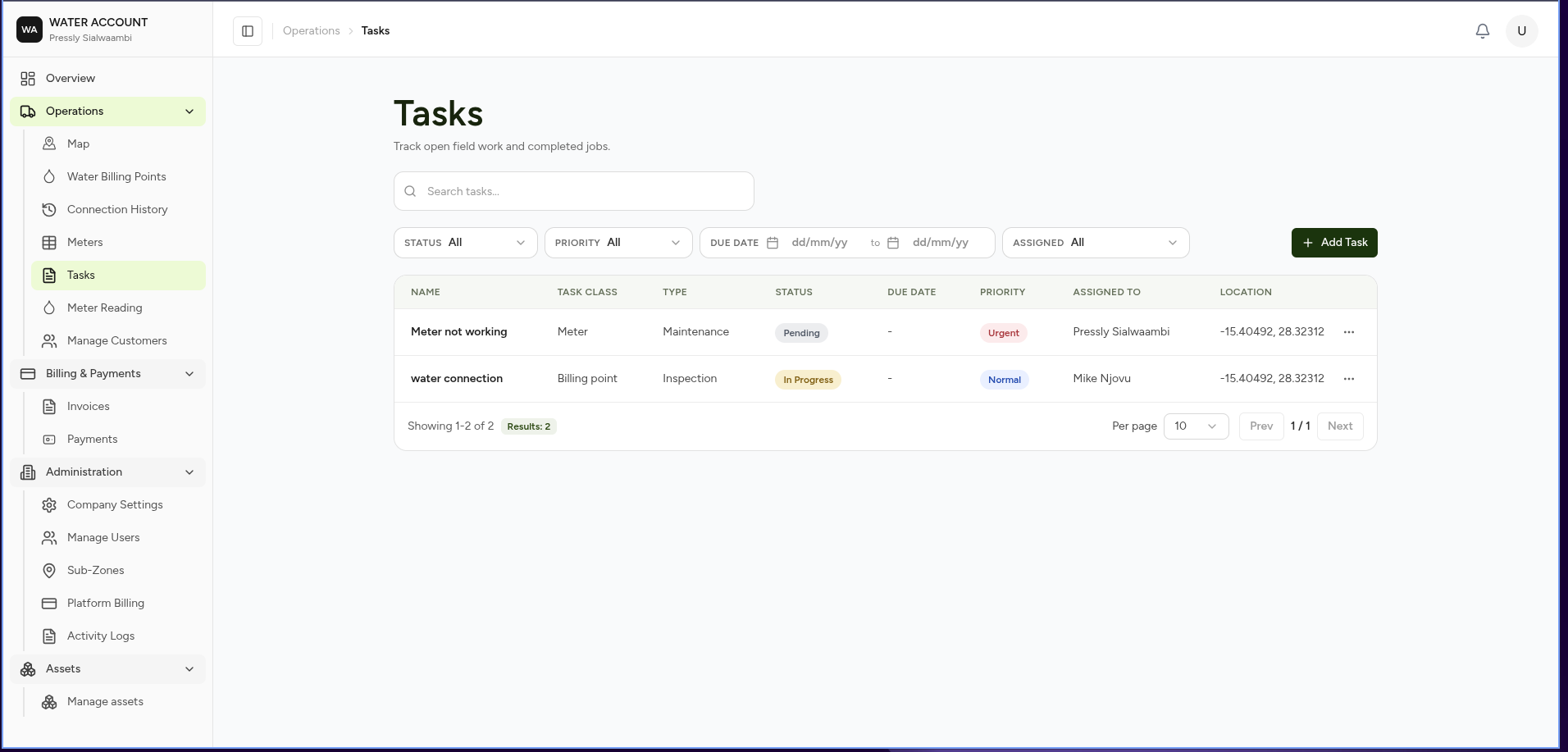Click the Map pin icon
Image resolution: width=1568 pixels, height=752 pixels.
pos(49,144)
